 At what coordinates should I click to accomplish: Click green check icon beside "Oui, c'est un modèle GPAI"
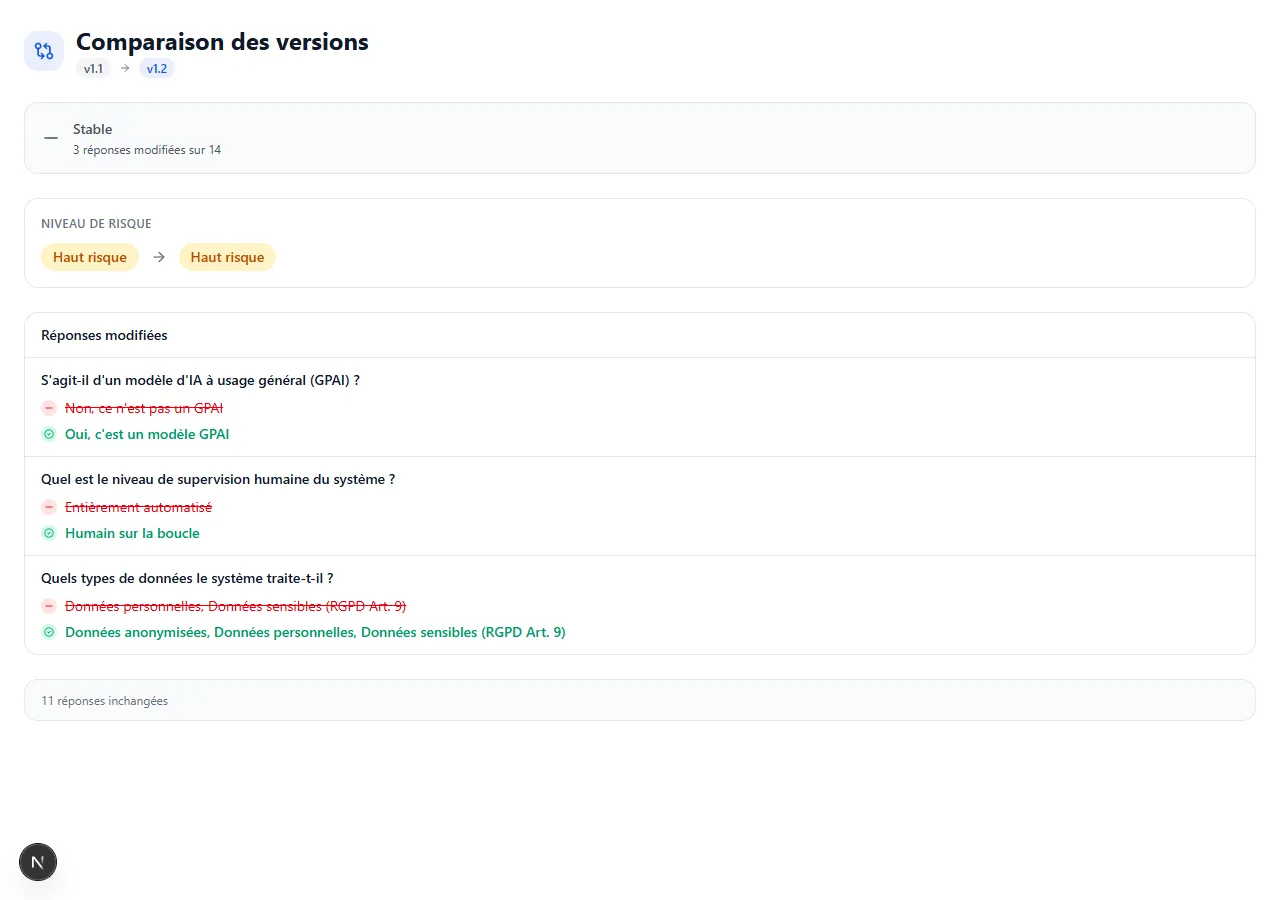pos(49,434)
